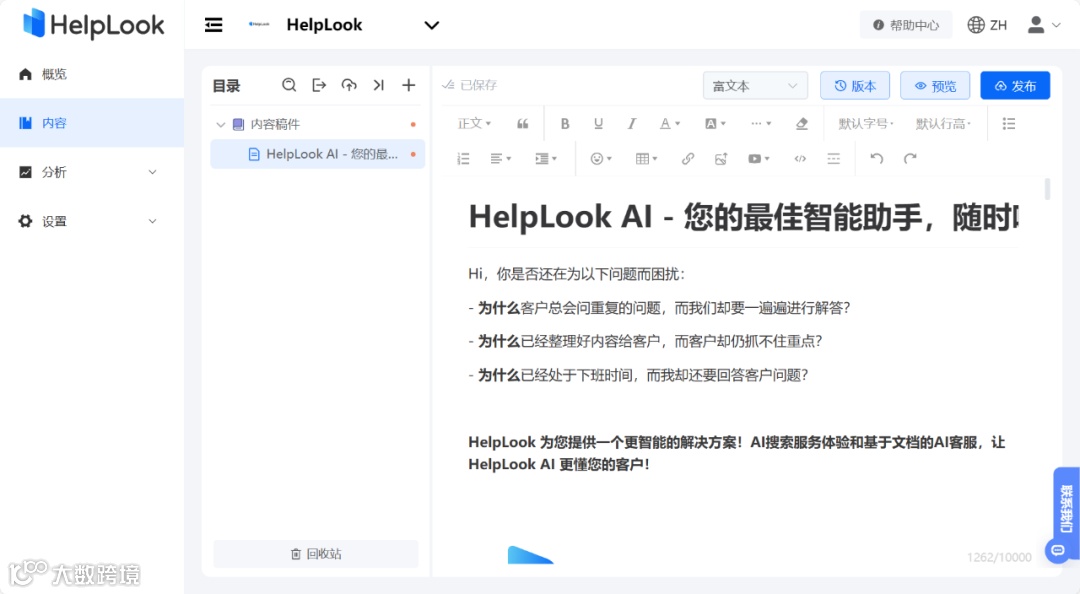Collapse the 内容稿件 folder in the tree

click(x=221, y=123)
